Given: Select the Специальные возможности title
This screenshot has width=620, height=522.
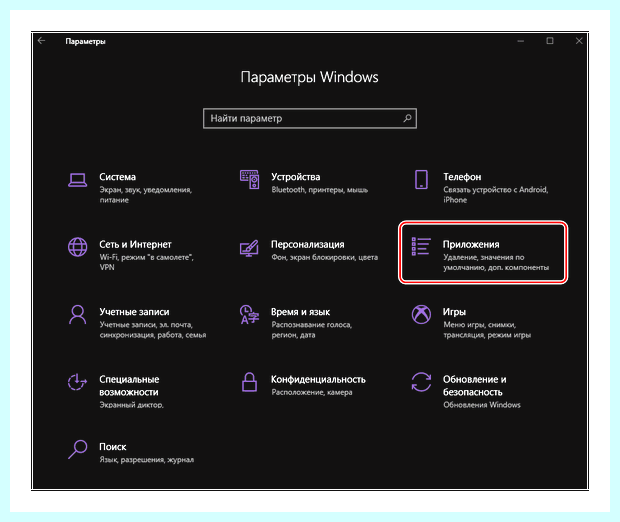Looking at the screenshot, I should tap(129, 386).
